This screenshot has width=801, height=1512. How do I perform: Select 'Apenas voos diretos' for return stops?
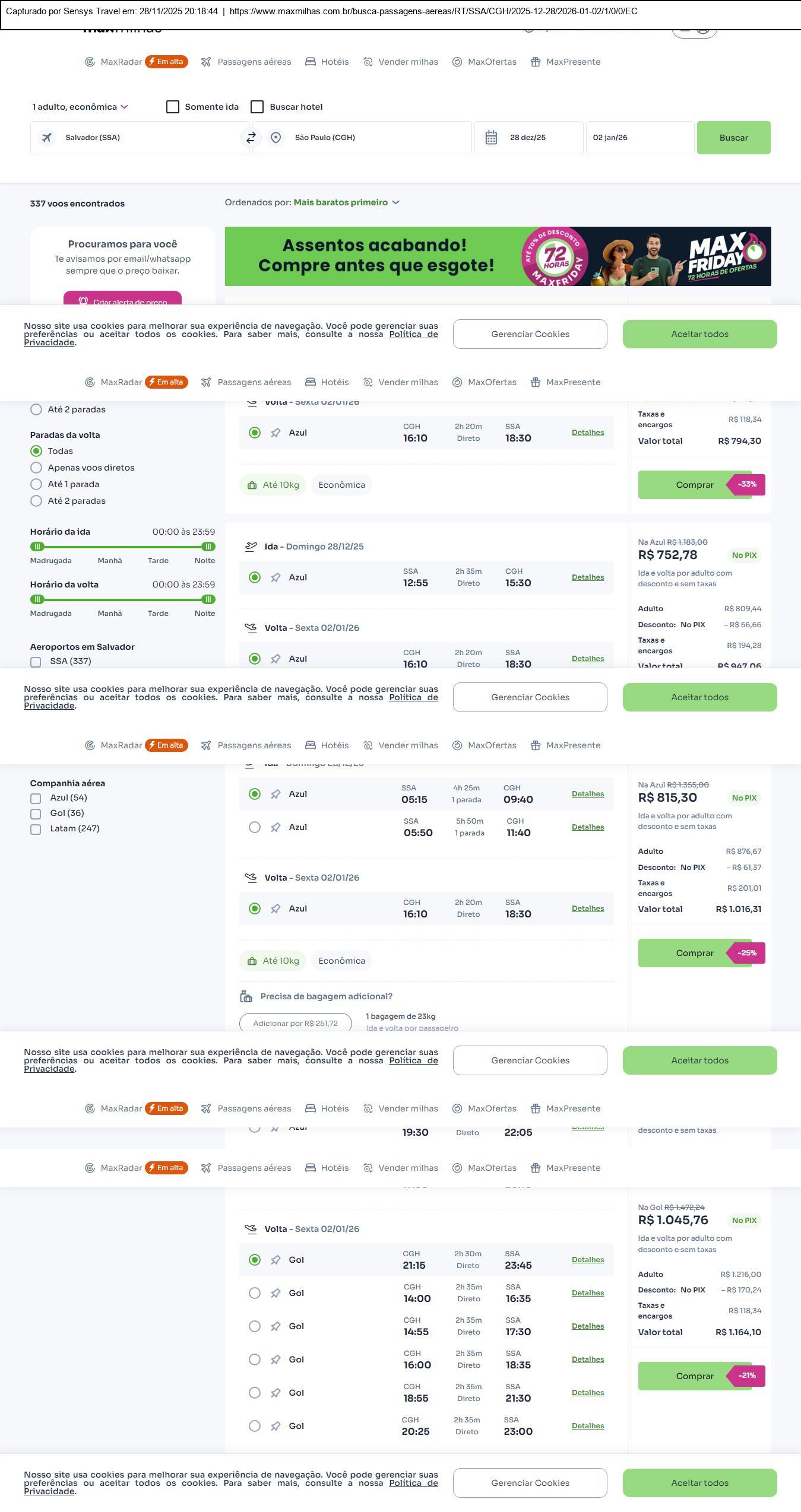[x=36, y=468]
